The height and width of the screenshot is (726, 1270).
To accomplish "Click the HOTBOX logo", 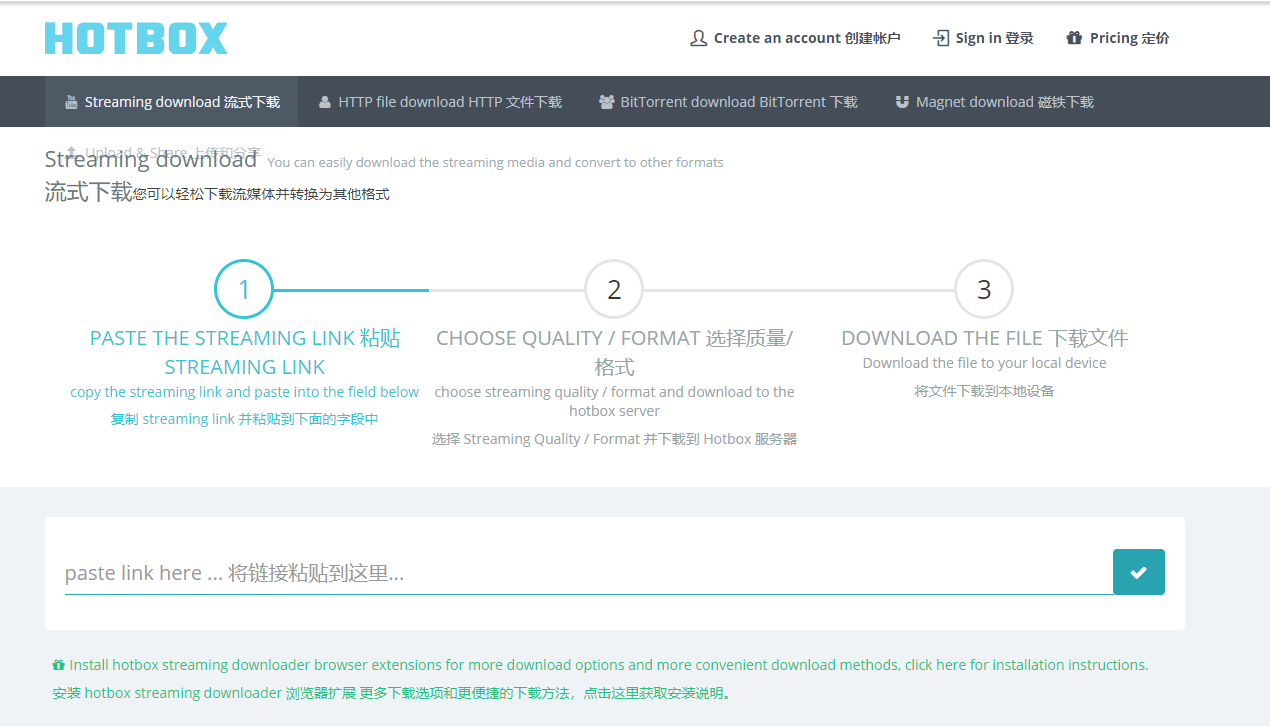I will tap(136, 38).
